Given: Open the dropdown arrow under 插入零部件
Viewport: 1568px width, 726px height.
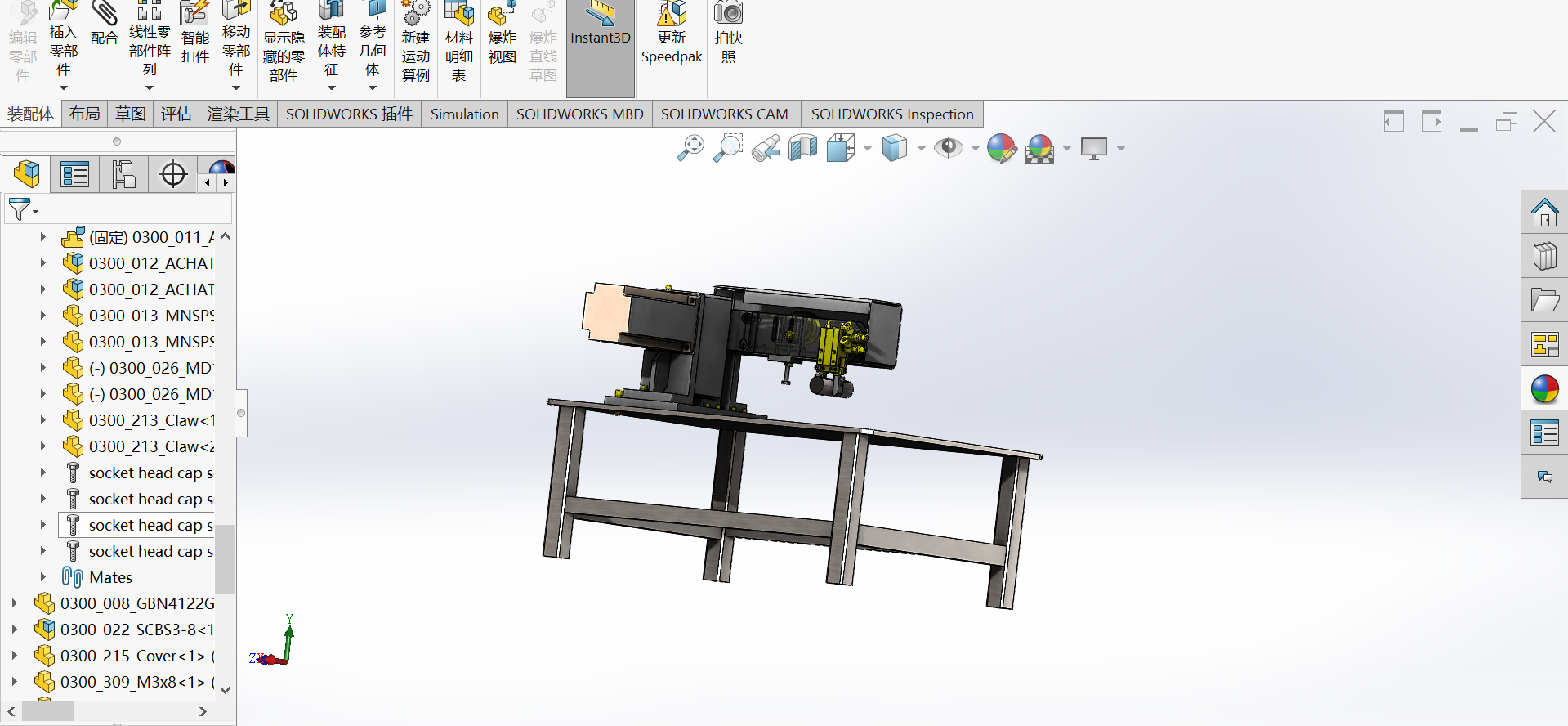Looking at the screenshot, I should point(63,87).
